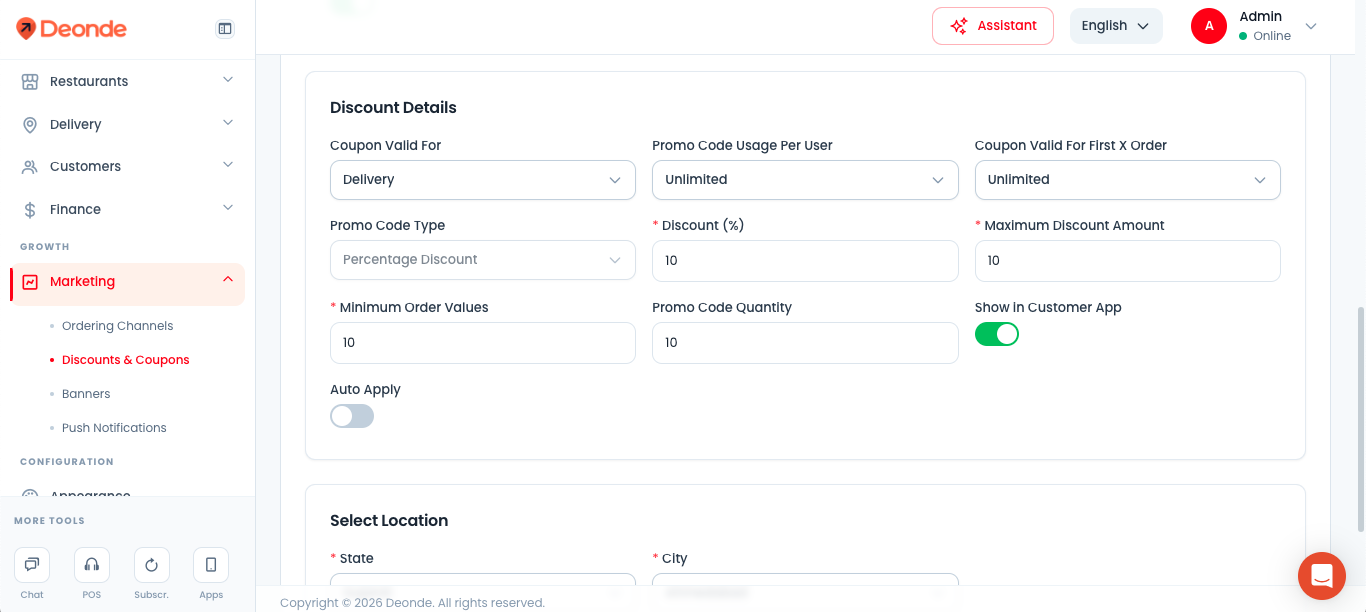Go to Ordering Channels
Image resolution: width=1366 pixels, height=612 pixels.
tap(117, 326)
